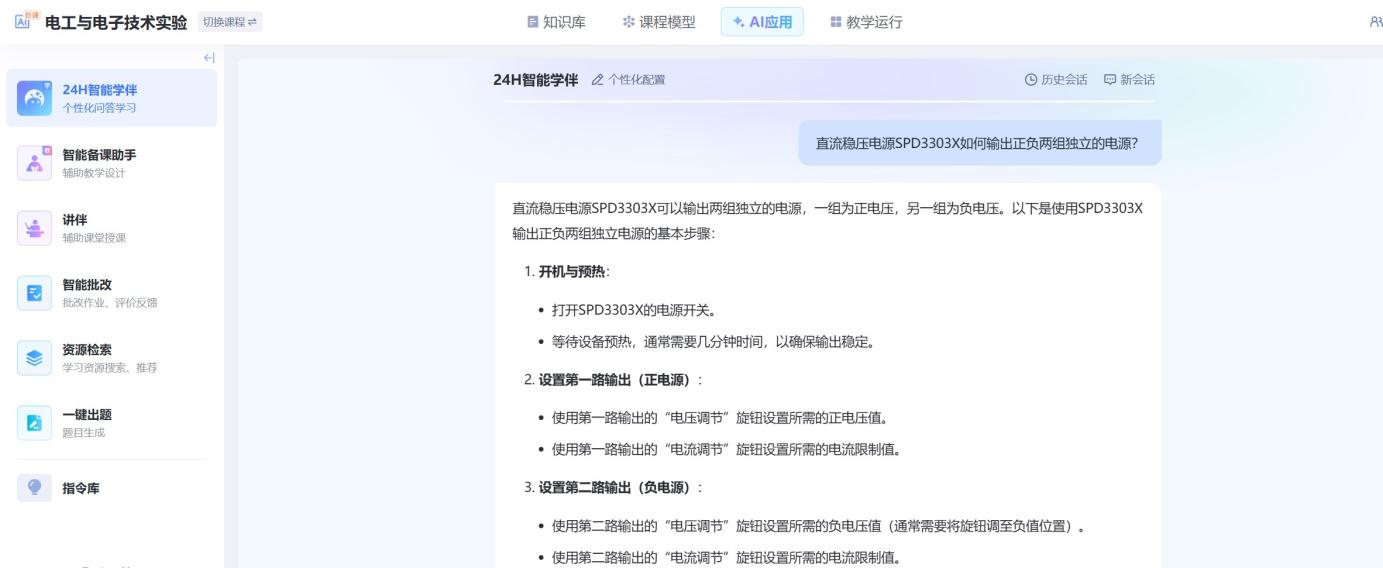Select 一键出题 in the sidebar
The width and height of the screenshot is (1383, 568).
coord(111,423)
